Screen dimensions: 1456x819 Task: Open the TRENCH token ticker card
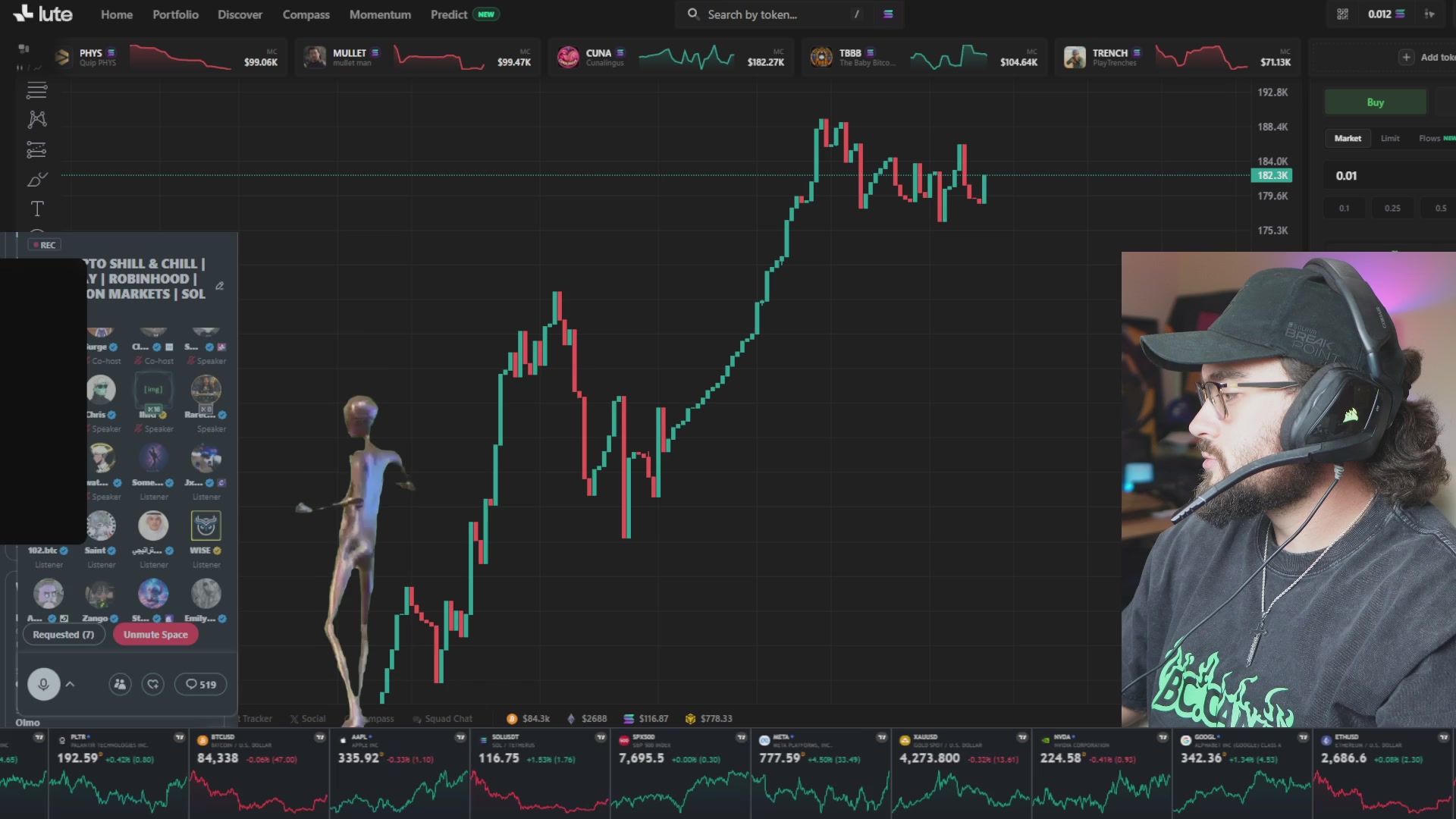coord(1178,58)
